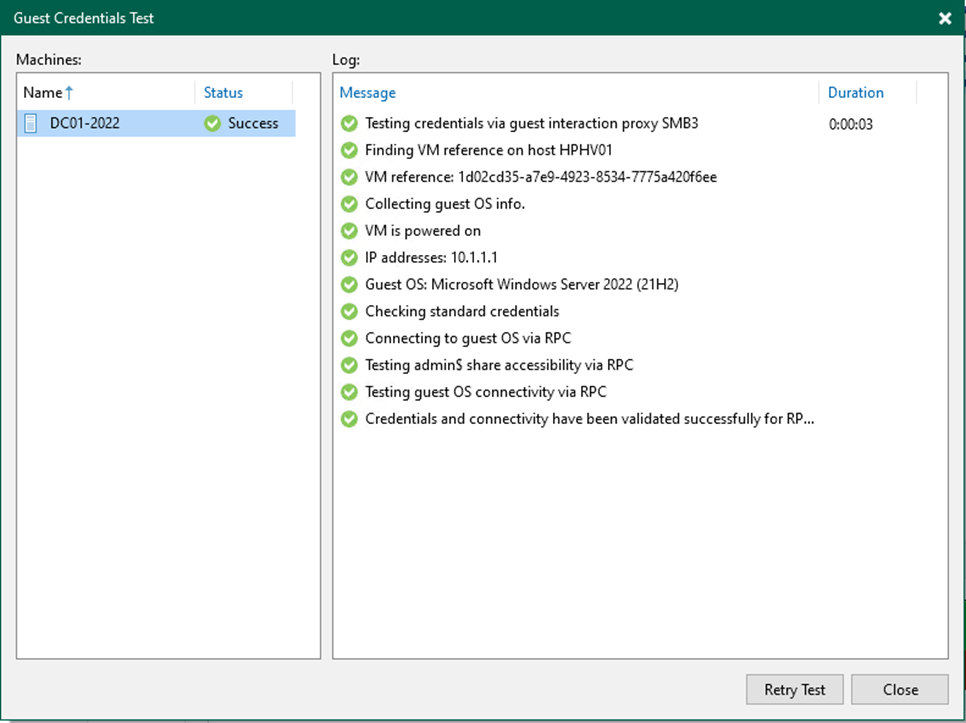966x723 pixels.
Task: Click the sort arrow on the Name column
Action: pyautogui.click(x=69, y=91)
